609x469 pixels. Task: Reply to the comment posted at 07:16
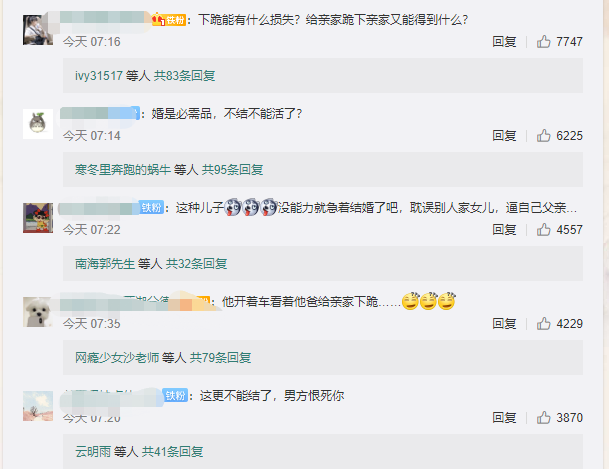point(504,42)
